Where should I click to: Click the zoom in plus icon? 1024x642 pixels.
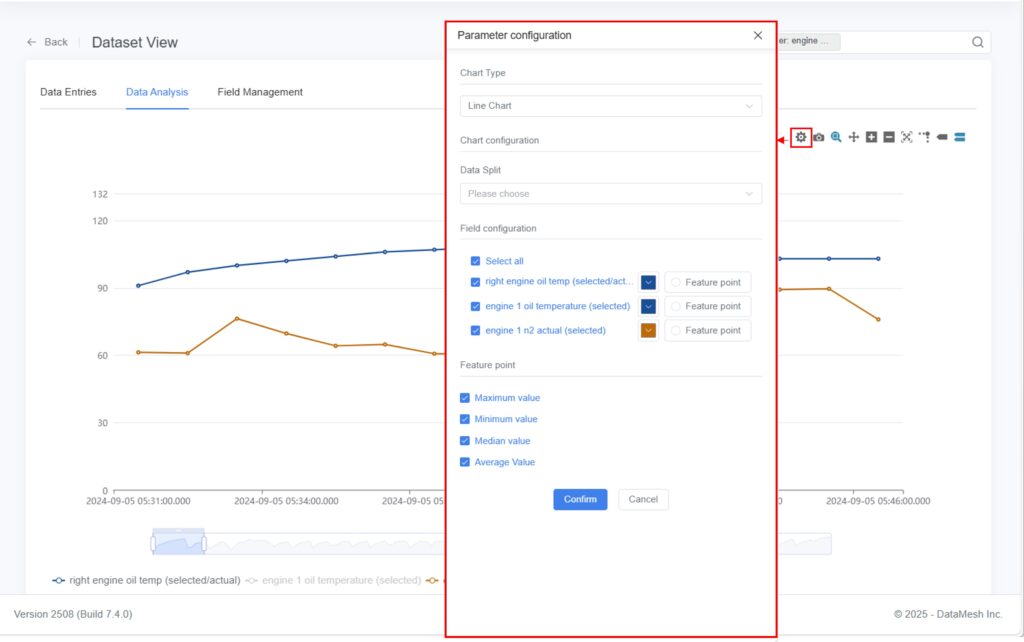coord(871,137)
